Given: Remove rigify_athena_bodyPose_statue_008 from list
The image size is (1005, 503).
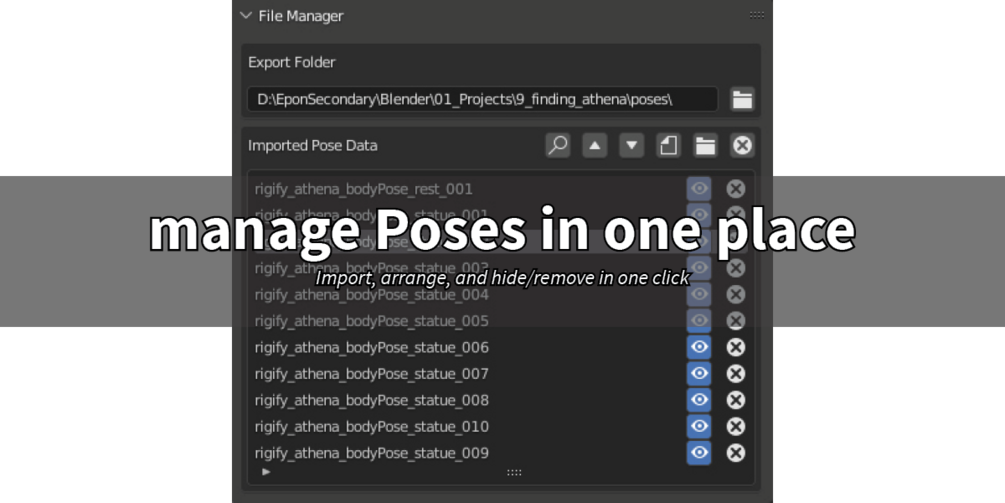Looking at the screenshot, I should click(736, 400).
